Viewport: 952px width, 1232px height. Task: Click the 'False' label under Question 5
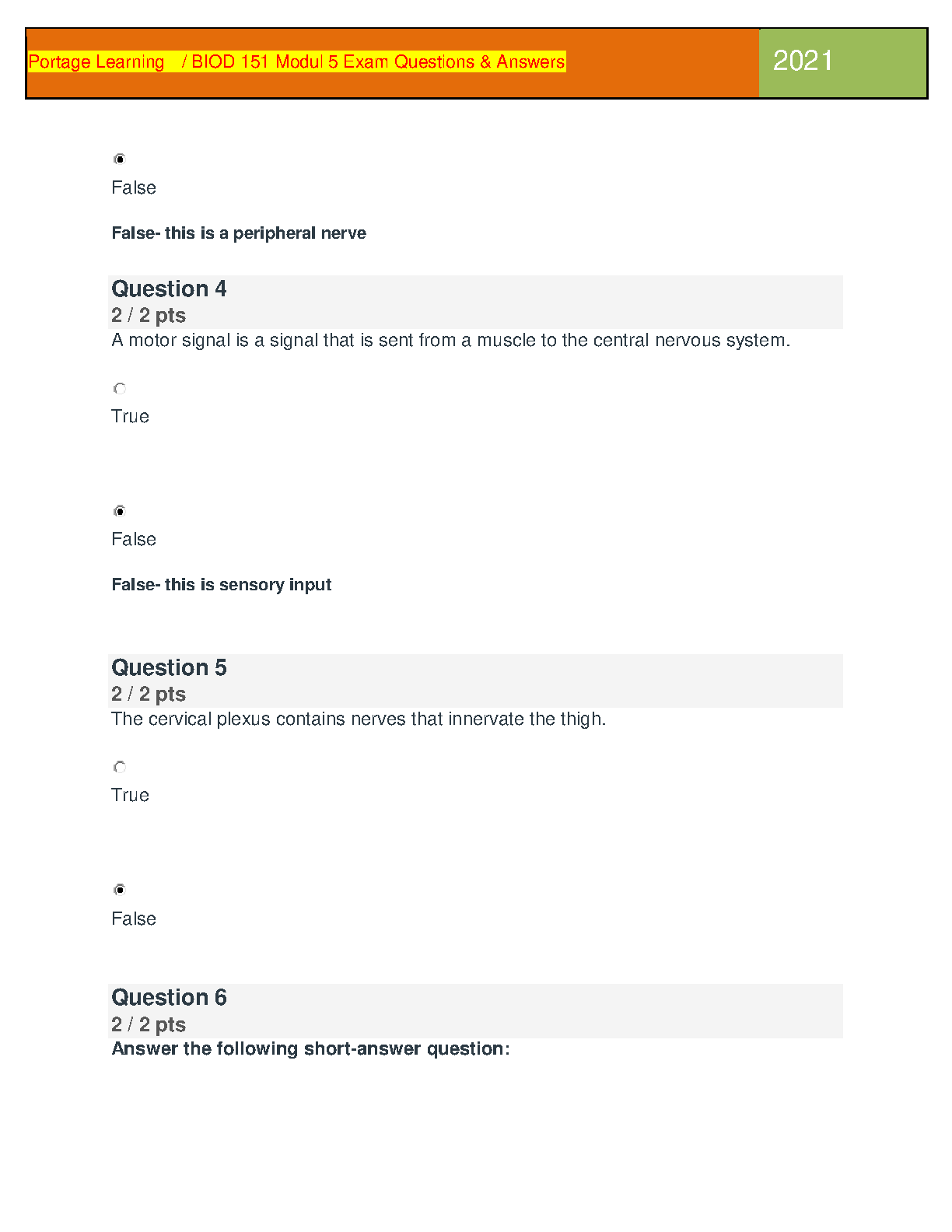134,919
